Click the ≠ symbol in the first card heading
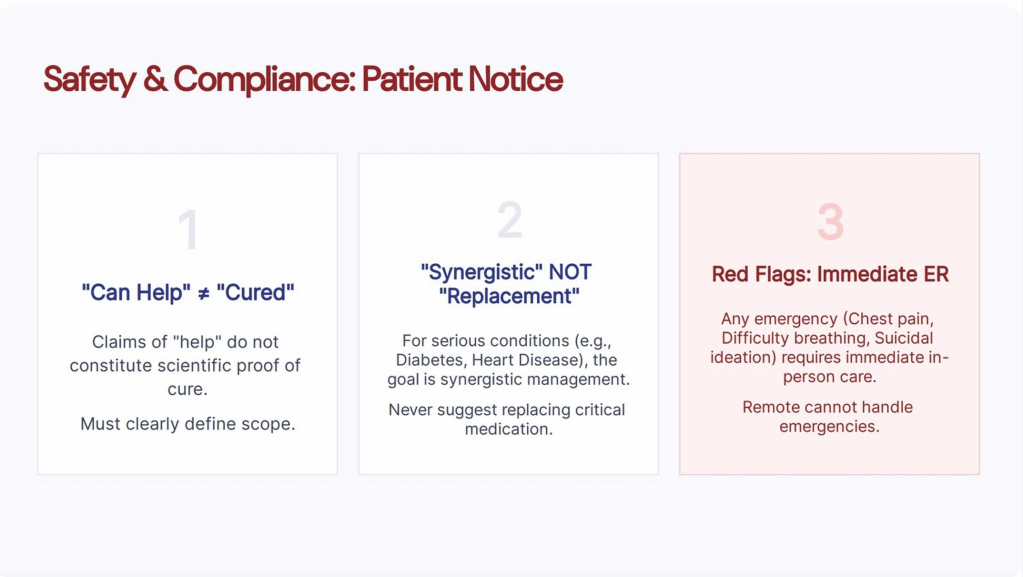Image resolution: width=1023 pixels, height=577 pixels. [x=203, y=293]
